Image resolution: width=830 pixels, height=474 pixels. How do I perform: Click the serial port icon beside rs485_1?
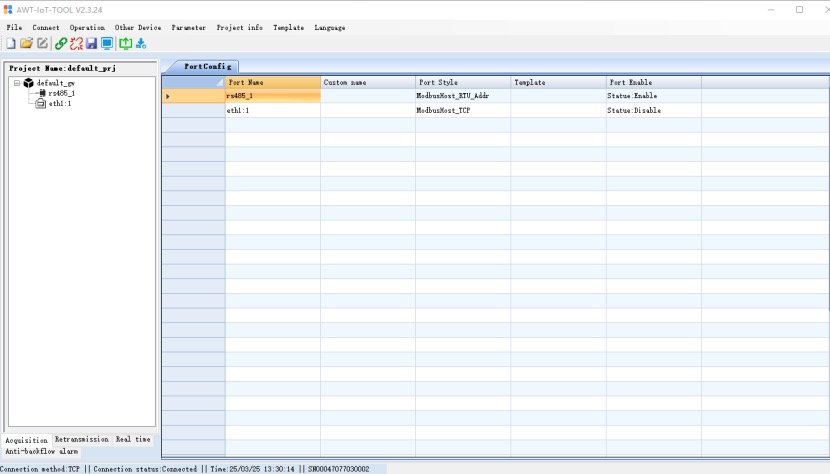(x=42, y=93)
